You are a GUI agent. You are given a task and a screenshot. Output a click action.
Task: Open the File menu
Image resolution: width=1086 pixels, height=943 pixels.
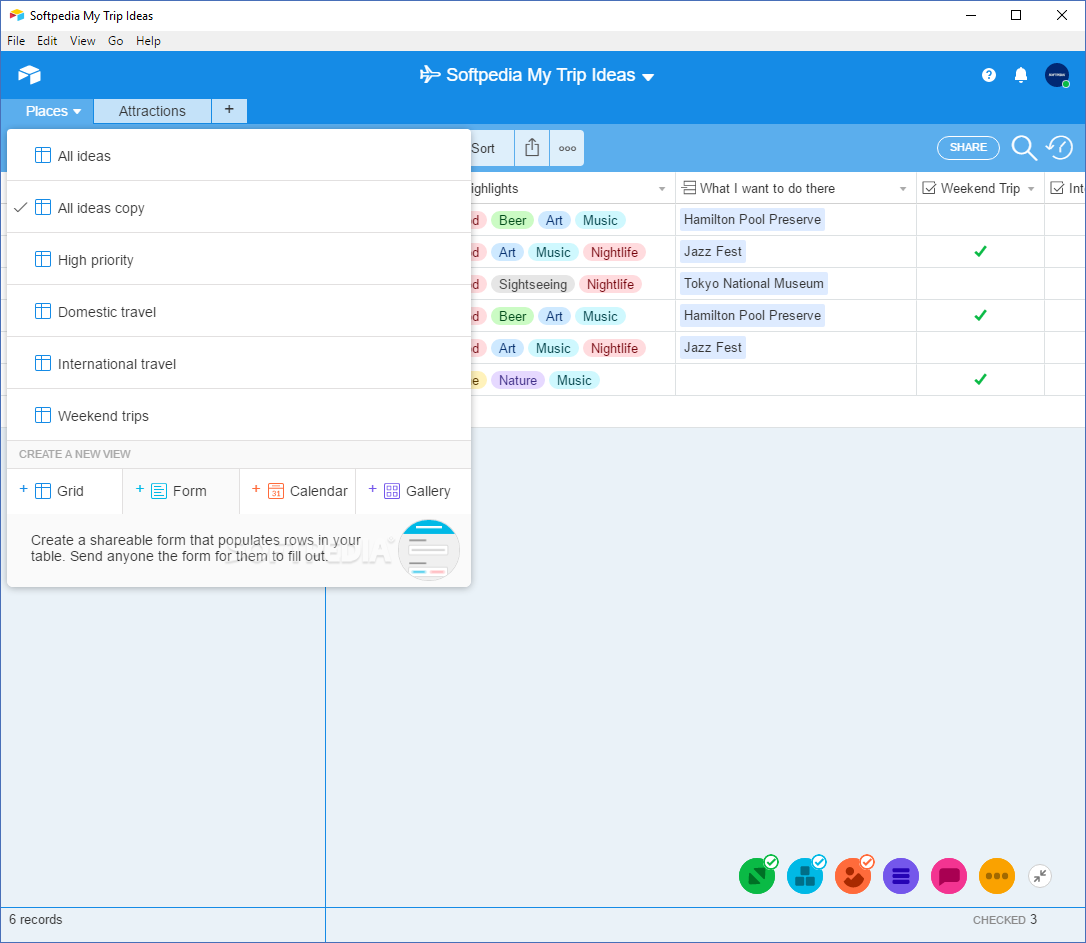click(16, 41)
